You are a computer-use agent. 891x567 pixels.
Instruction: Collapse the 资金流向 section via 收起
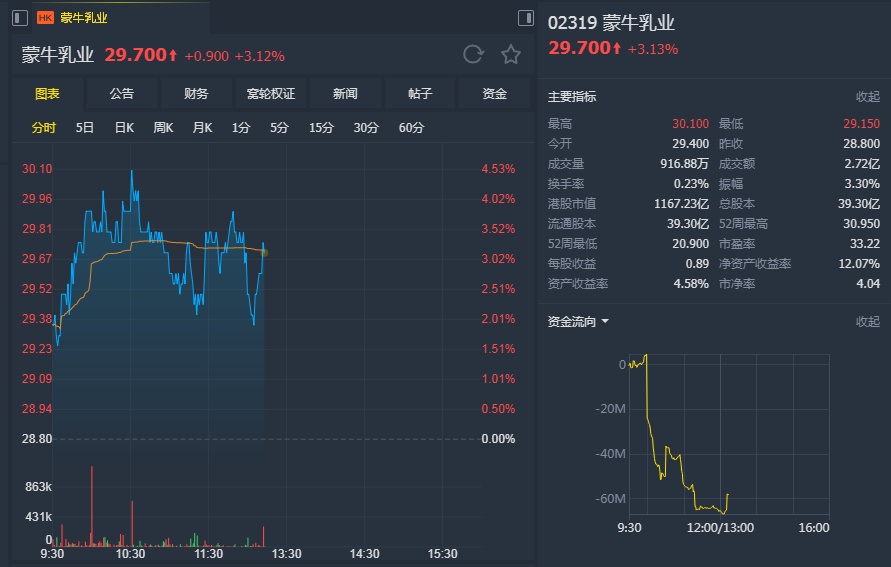pos(867,321)
